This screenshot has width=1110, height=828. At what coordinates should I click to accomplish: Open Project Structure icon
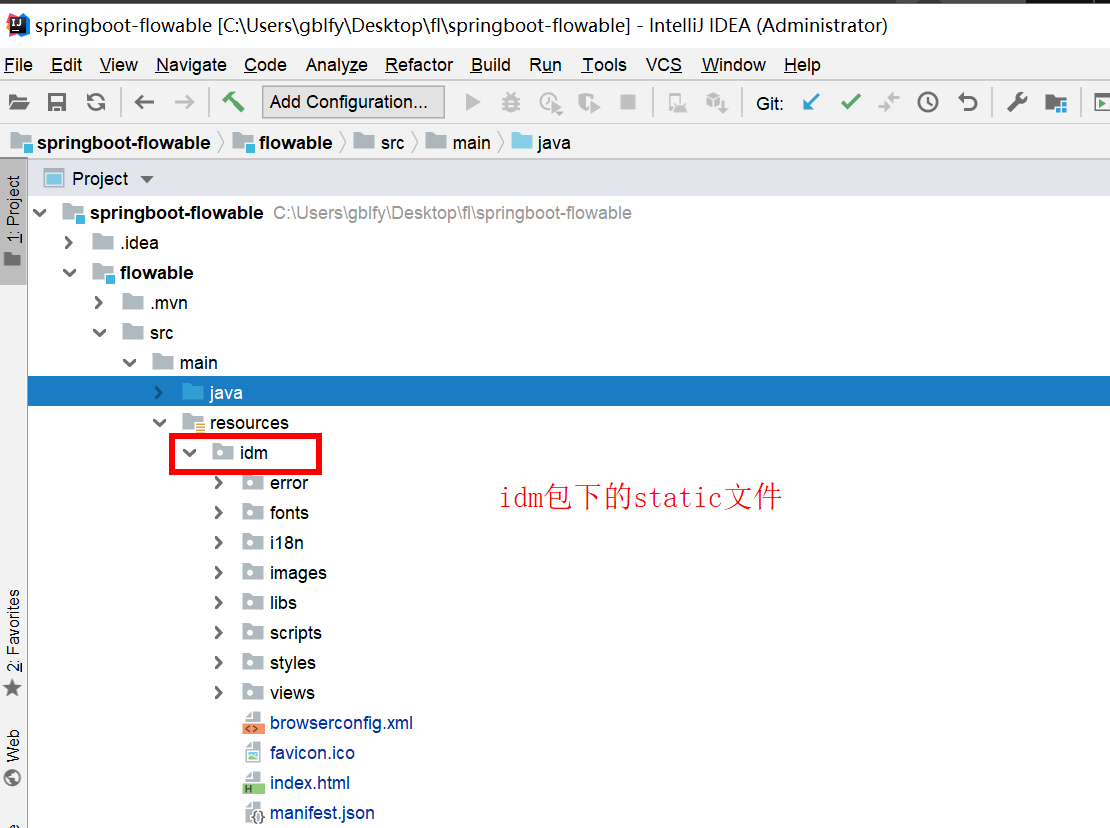tap(1056, 103)
